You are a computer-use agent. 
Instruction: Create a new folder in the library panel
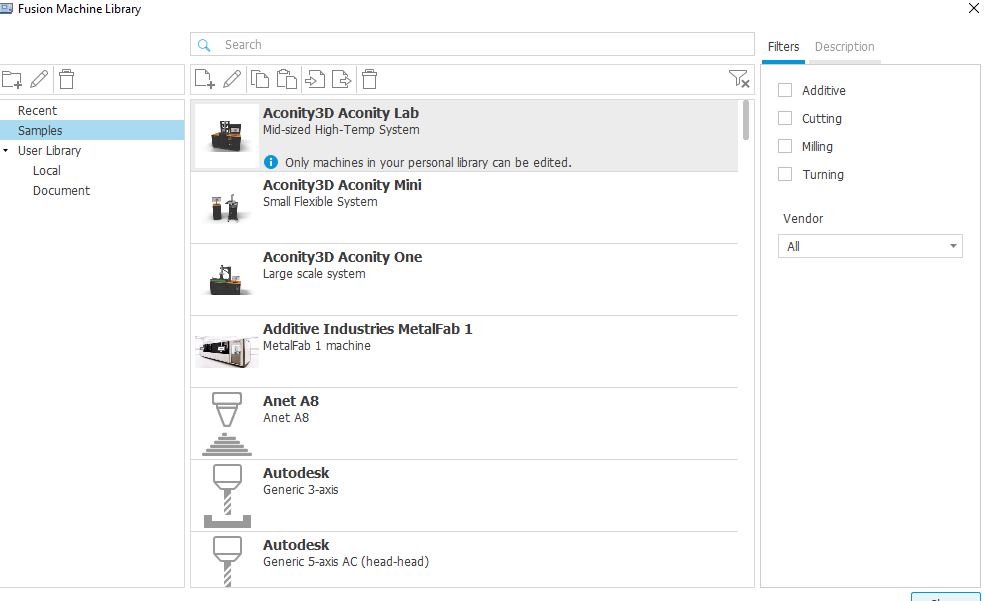14,79
